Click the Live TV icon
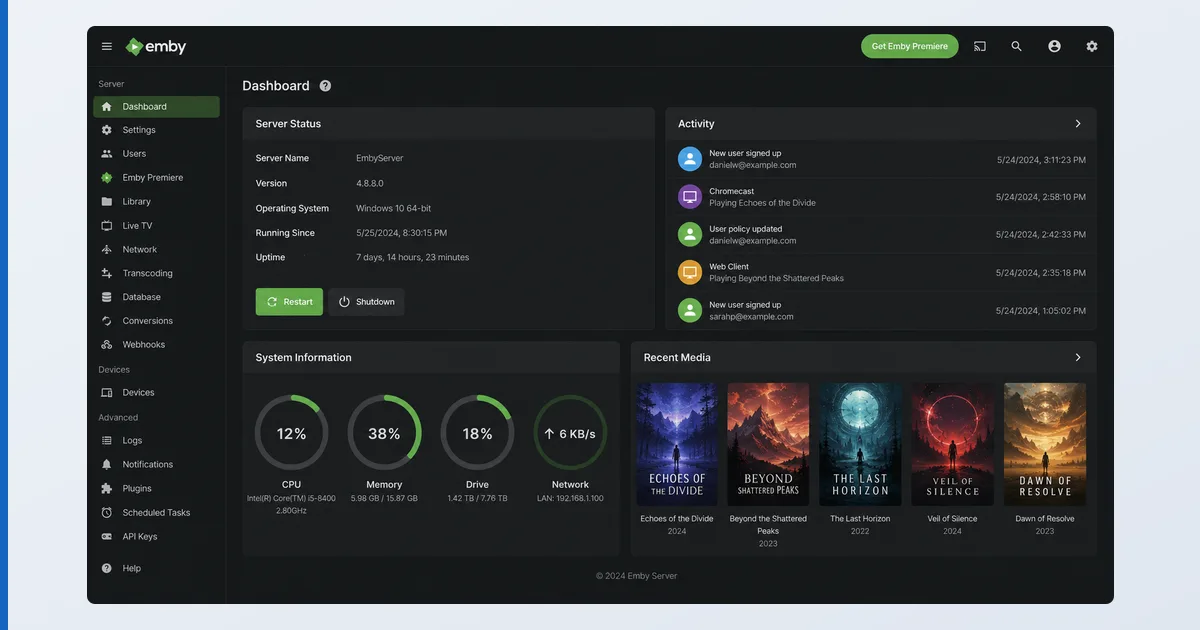 (x=107, y=226)
